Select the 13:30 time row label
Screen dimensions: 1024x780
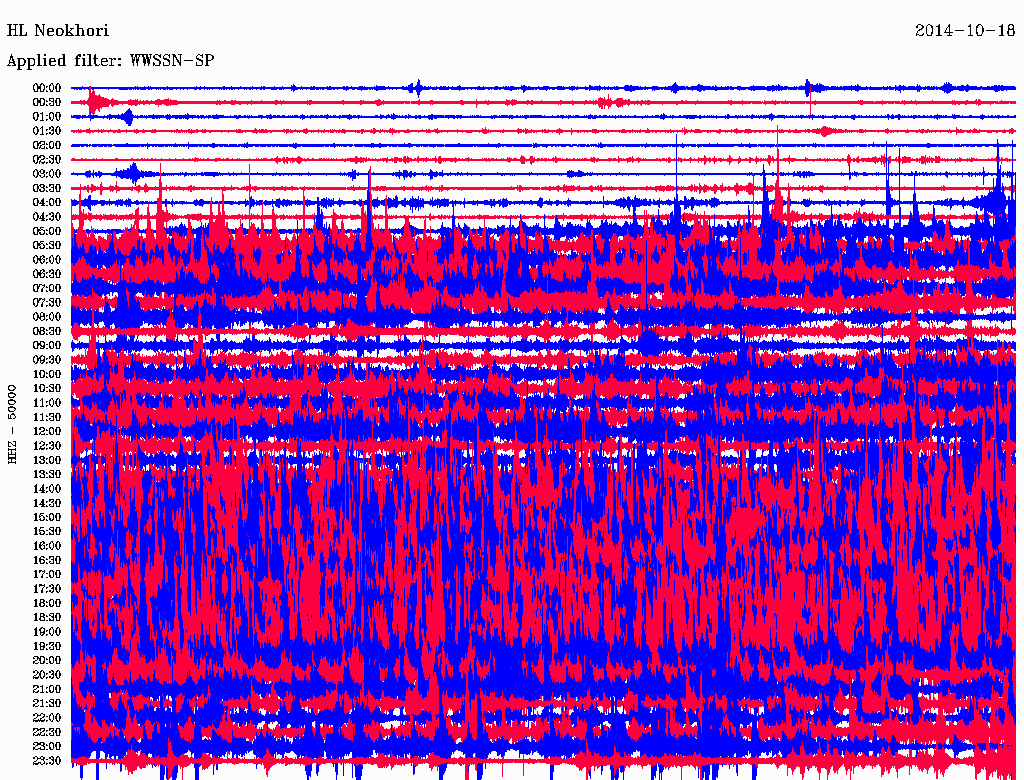click(47, 475)
